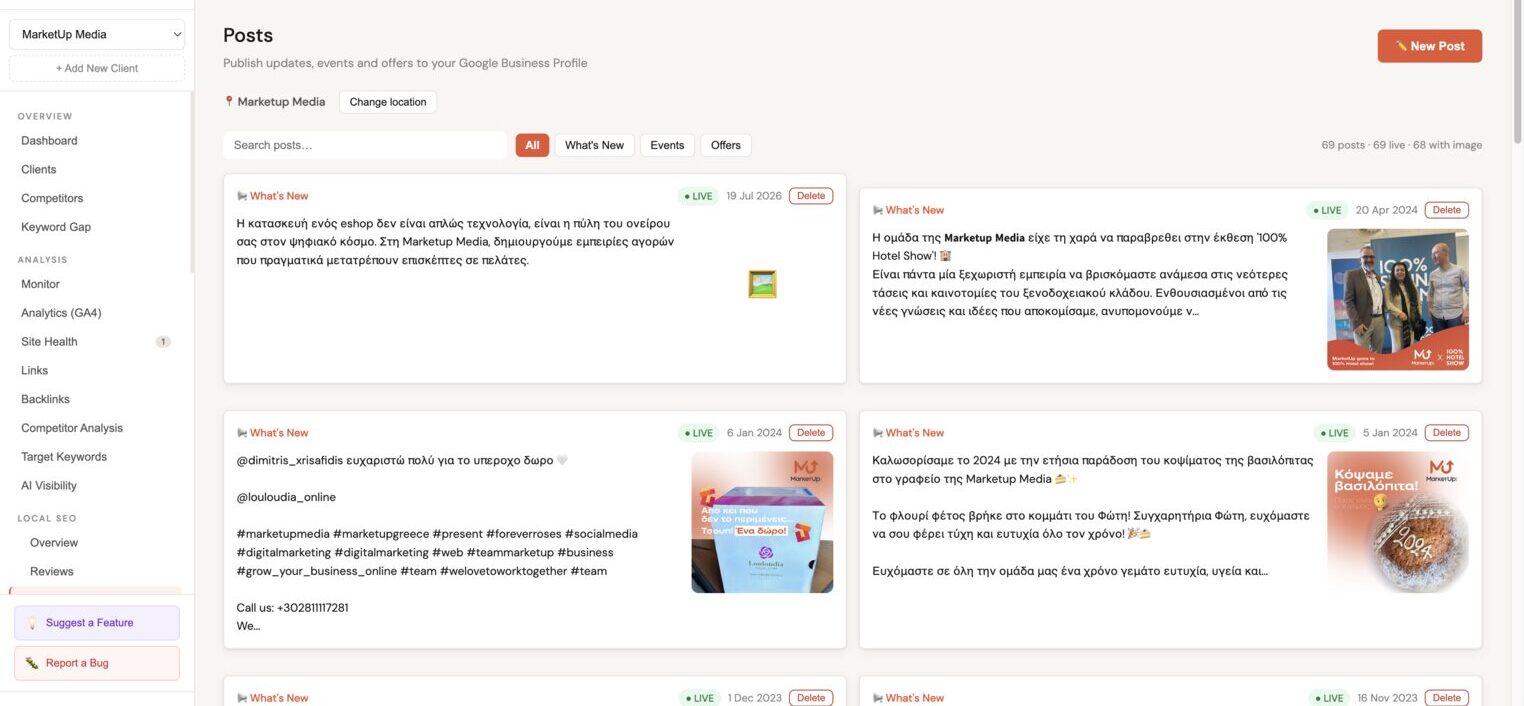Click the @louloudia_online mention text
The image size is (1524, 706).
286,497
